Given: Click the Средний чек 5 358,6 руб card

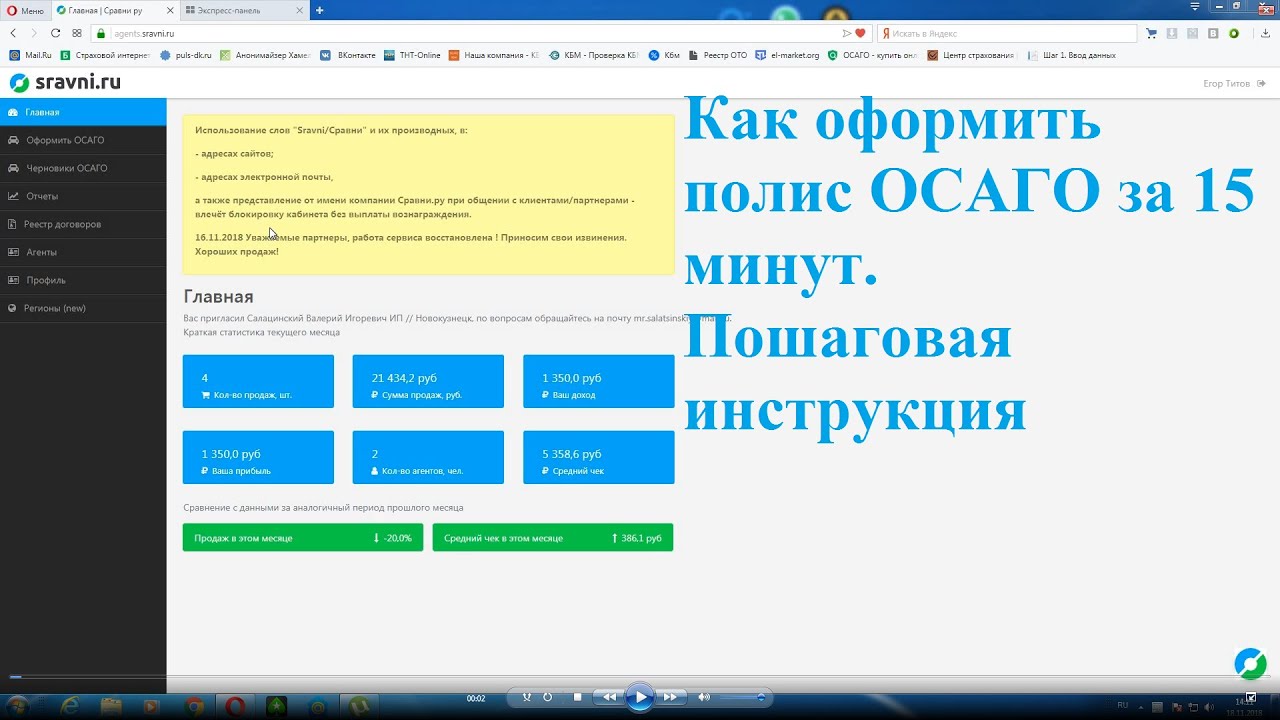Looking at the screenshot, I should click(598, 457).
